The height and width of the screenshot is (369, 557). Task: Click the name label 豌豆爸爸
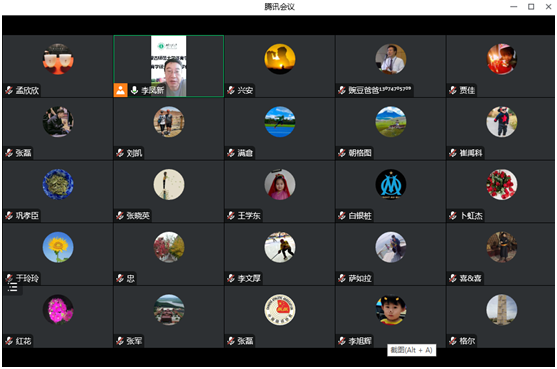click(x=363, y=90)
